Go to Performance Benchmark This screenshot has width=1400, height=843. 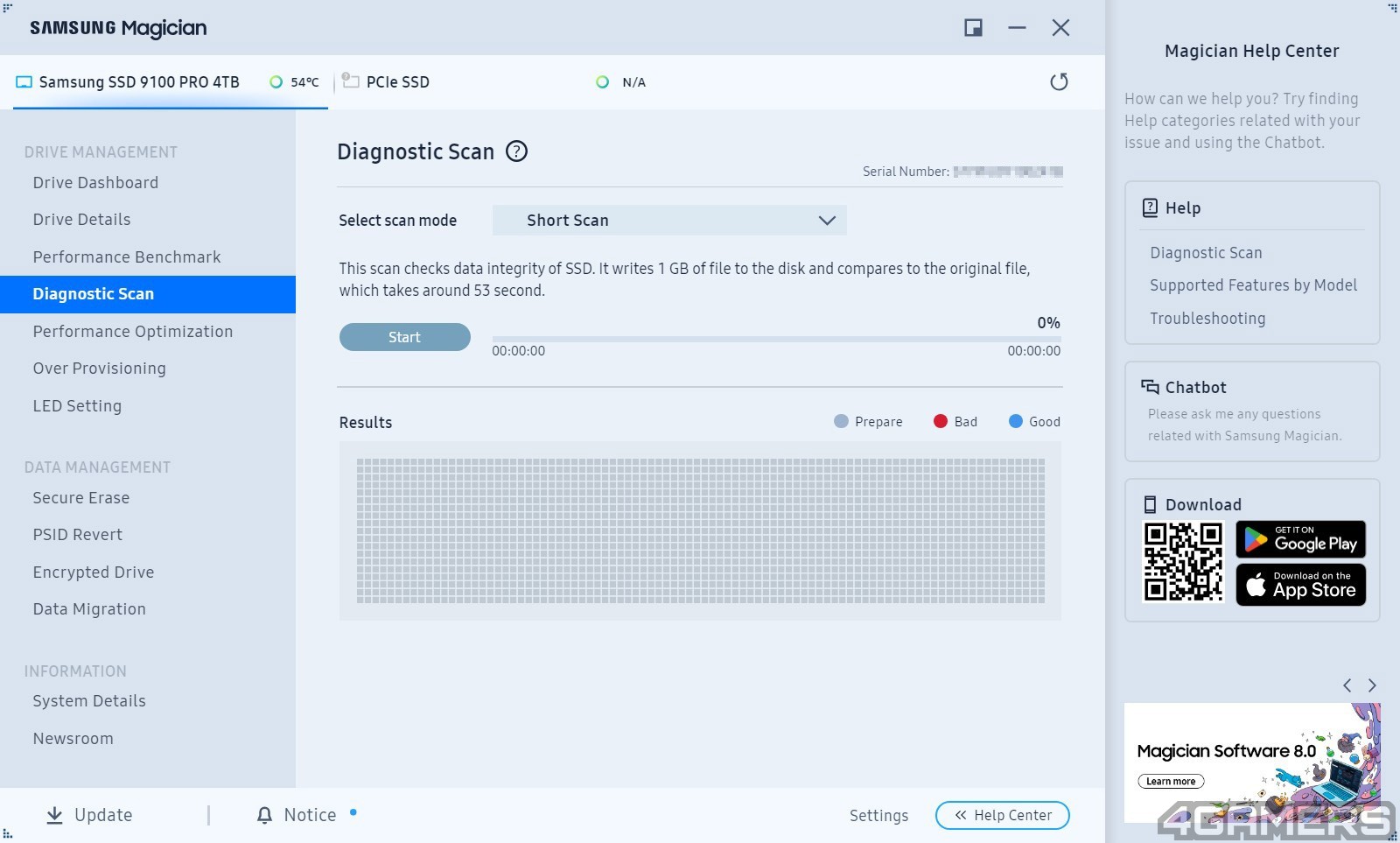click(x=127, y=256)
